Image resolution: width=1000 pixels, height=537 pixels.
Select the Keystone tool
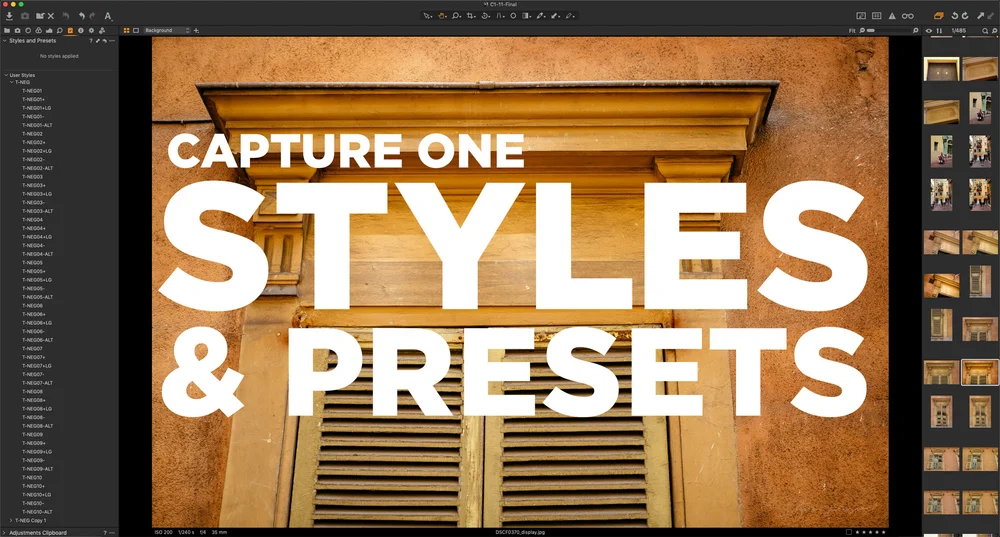tap(500, 15)
